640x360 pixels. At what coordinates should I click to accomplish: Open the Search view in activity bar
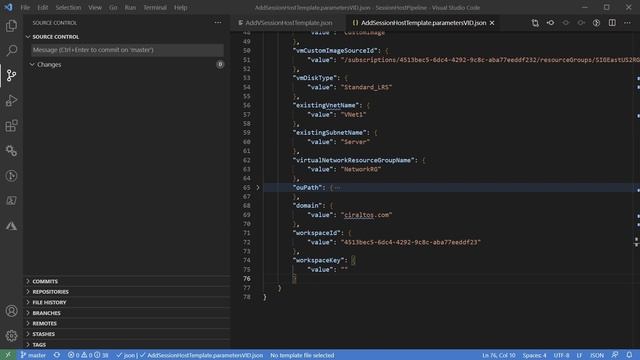click(11, 50)
